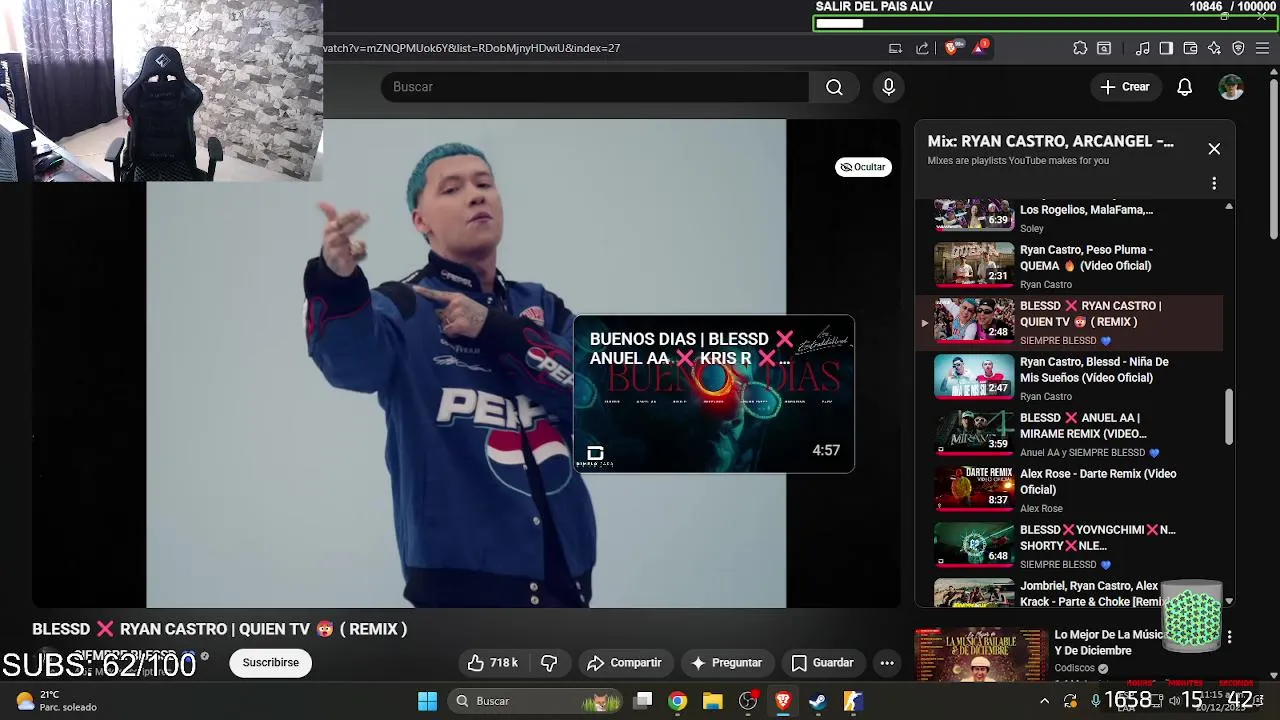Screen dimensions: 1280x720
Task: Open the browser hamburger main menu
Action: point(1263,48)
